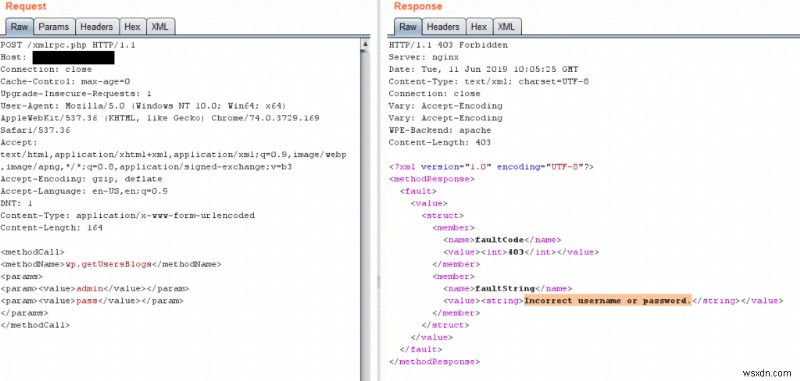The width and height of the screenshot is (800, 381).
Task: Click the 'Content-Length: 164' request header
Action: (x=52, y=227)
